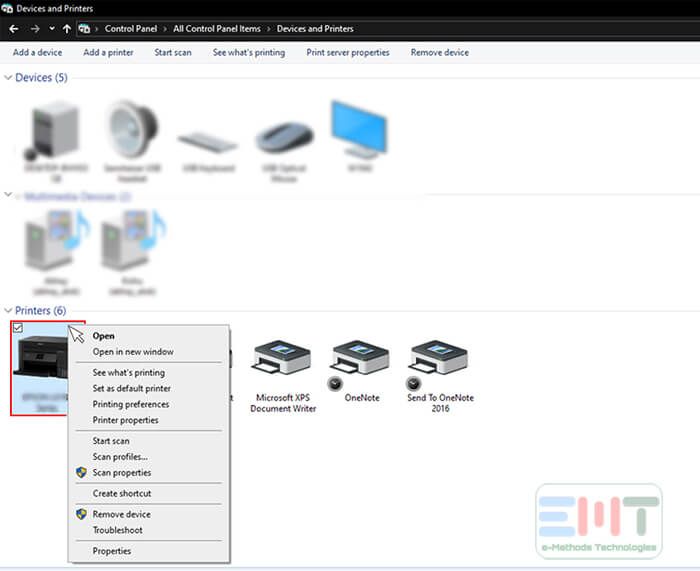This screenshot has width=700, height=571.
Task: Choose Set as default printer
Action: pyautogui.click(x=131, y=388)
